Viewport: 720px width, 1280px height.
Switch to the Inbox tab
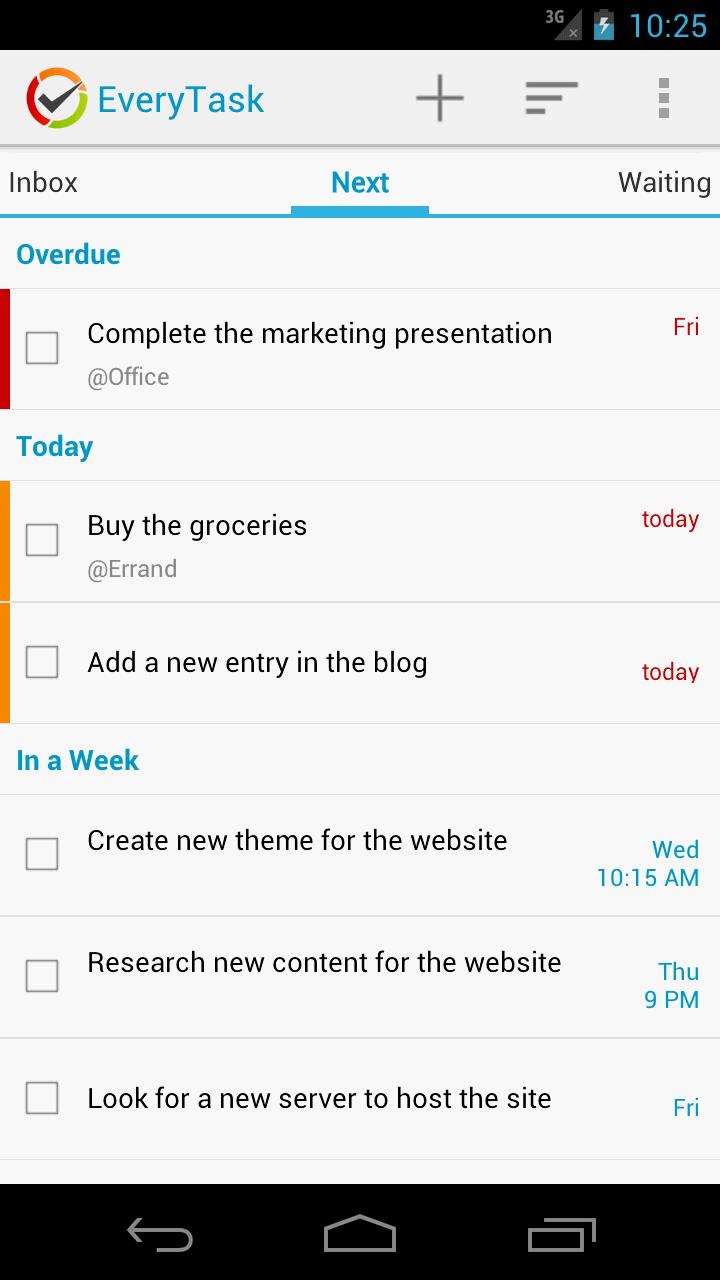tap(43, 182)
